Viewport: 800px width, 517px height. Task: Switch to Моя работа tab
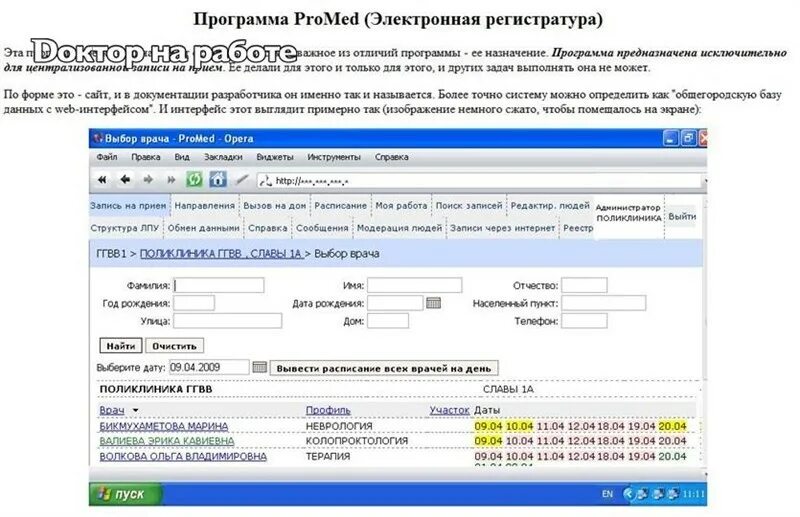click(x=402, y=206)
